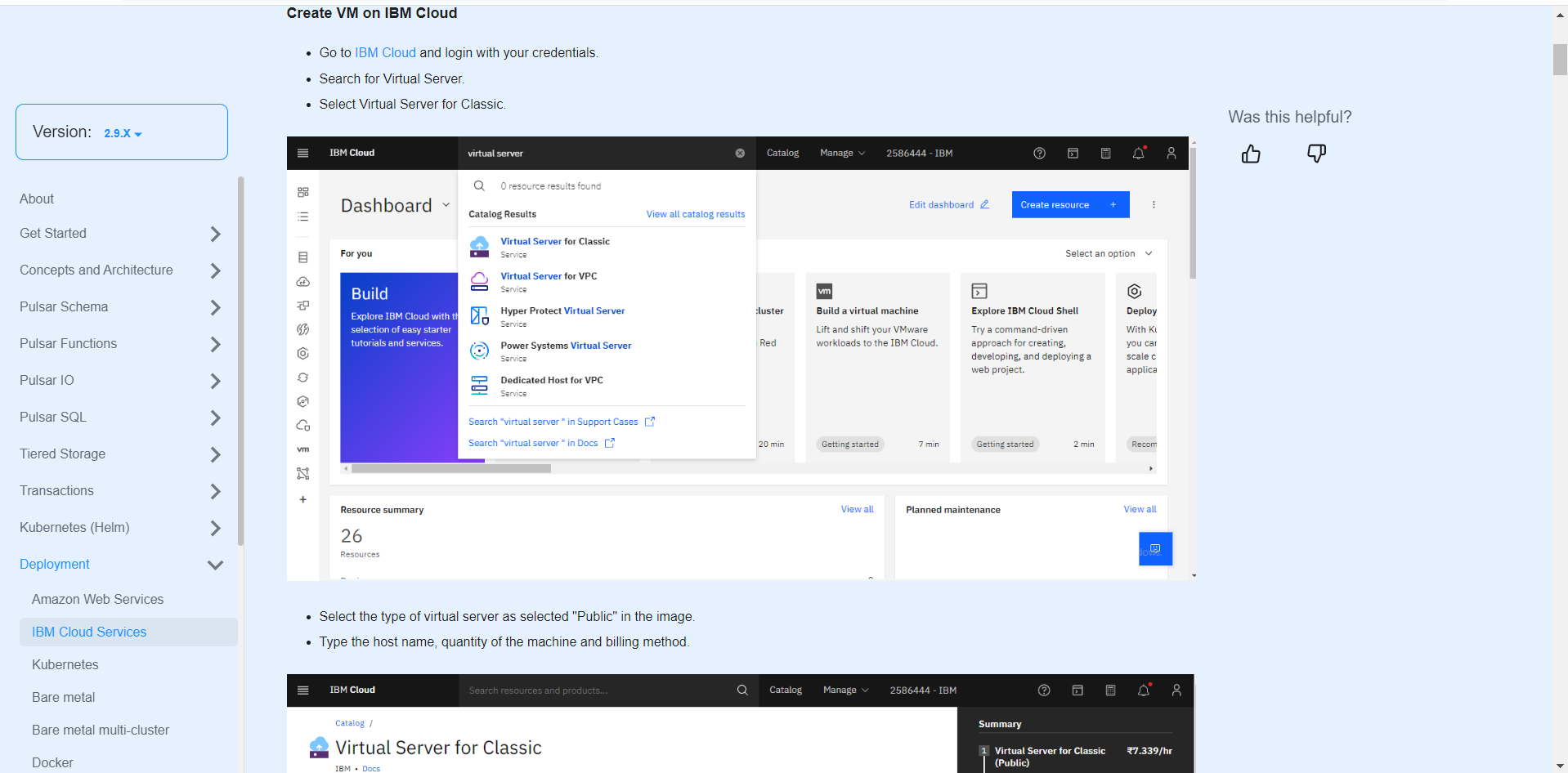1568x773 pixels.
Task: Click View all in Resource summary
Action: click(857, 509)
